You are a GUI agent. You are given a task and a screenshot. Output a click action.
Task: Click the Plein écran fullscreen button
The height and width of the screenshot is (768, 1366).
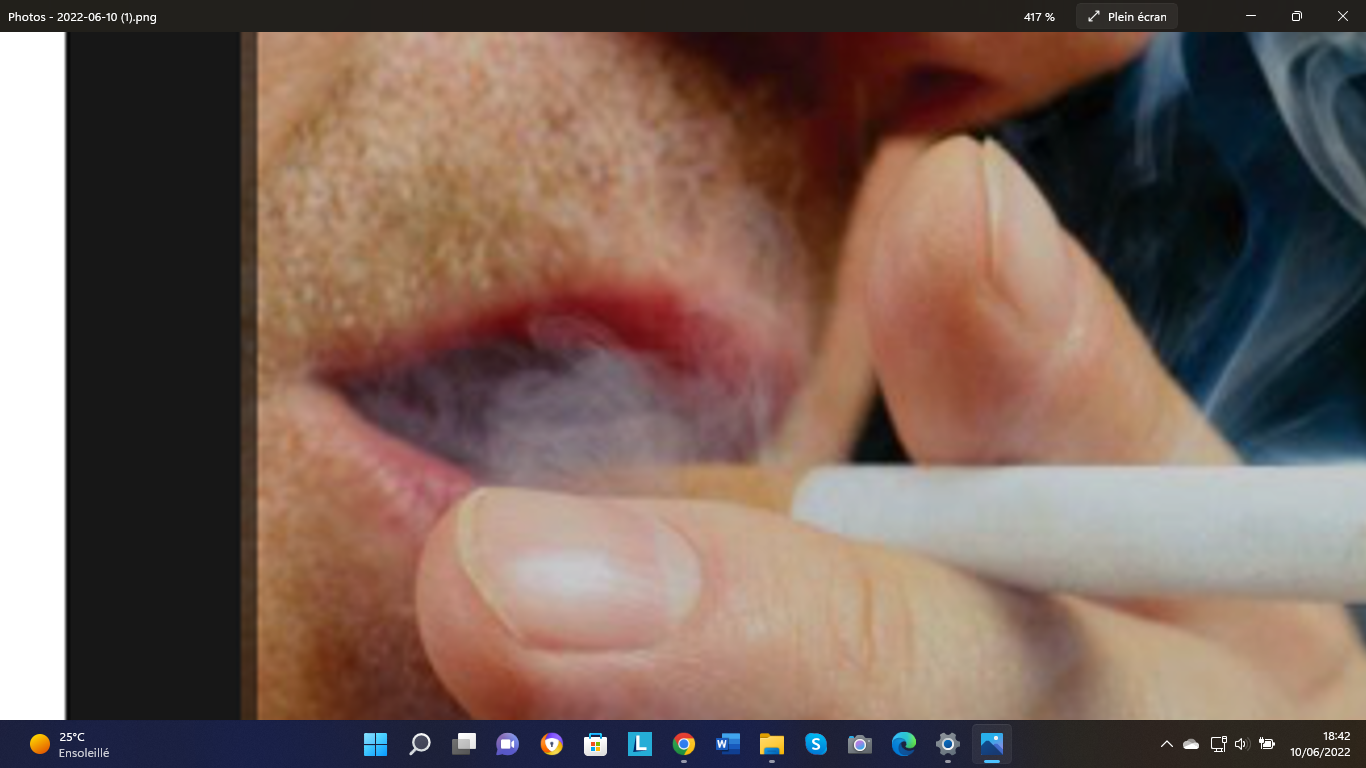click(1127, 16)
